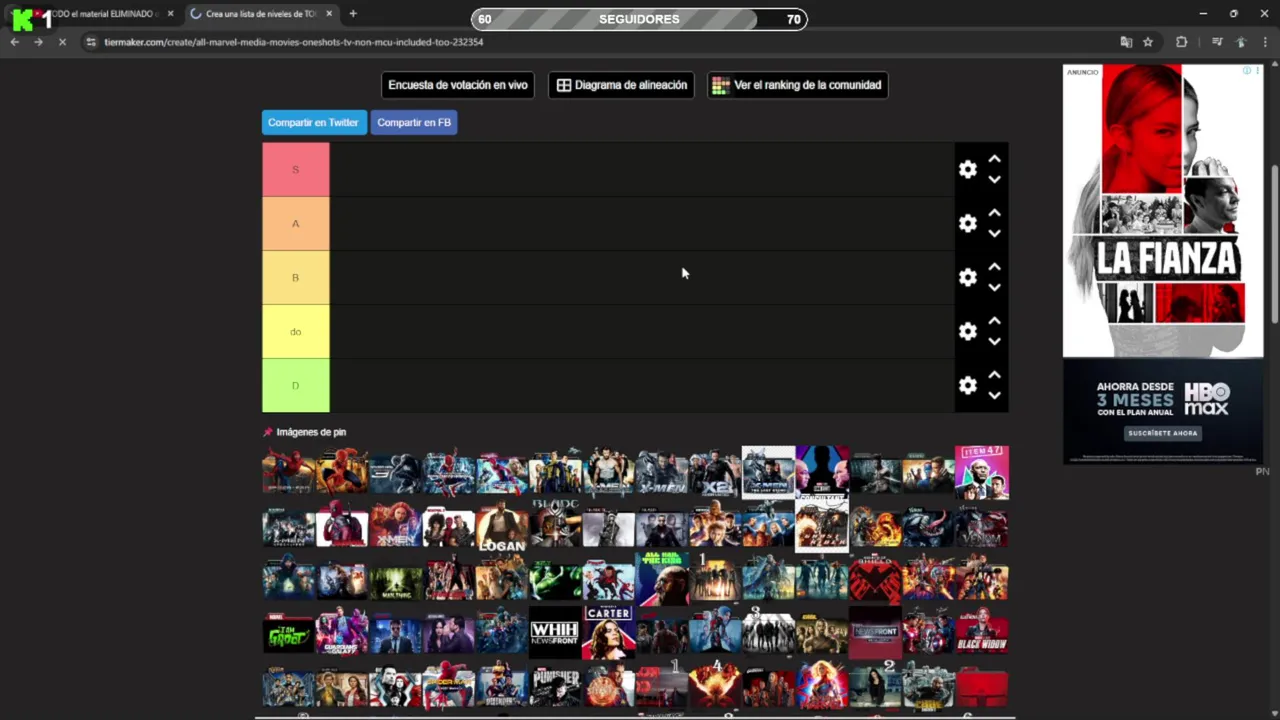1280x720 pixels.
Task: Move the 'do' tier row up
Action: pos(994,322)
